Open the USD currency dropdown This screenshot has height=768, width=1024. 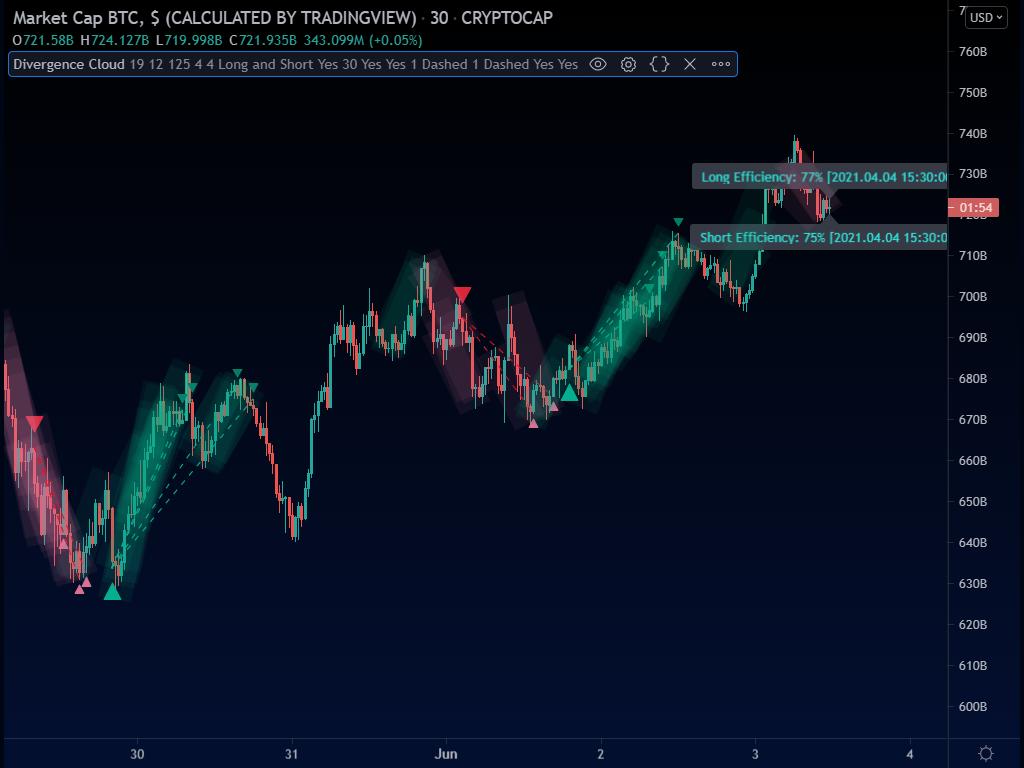point(984,17)
